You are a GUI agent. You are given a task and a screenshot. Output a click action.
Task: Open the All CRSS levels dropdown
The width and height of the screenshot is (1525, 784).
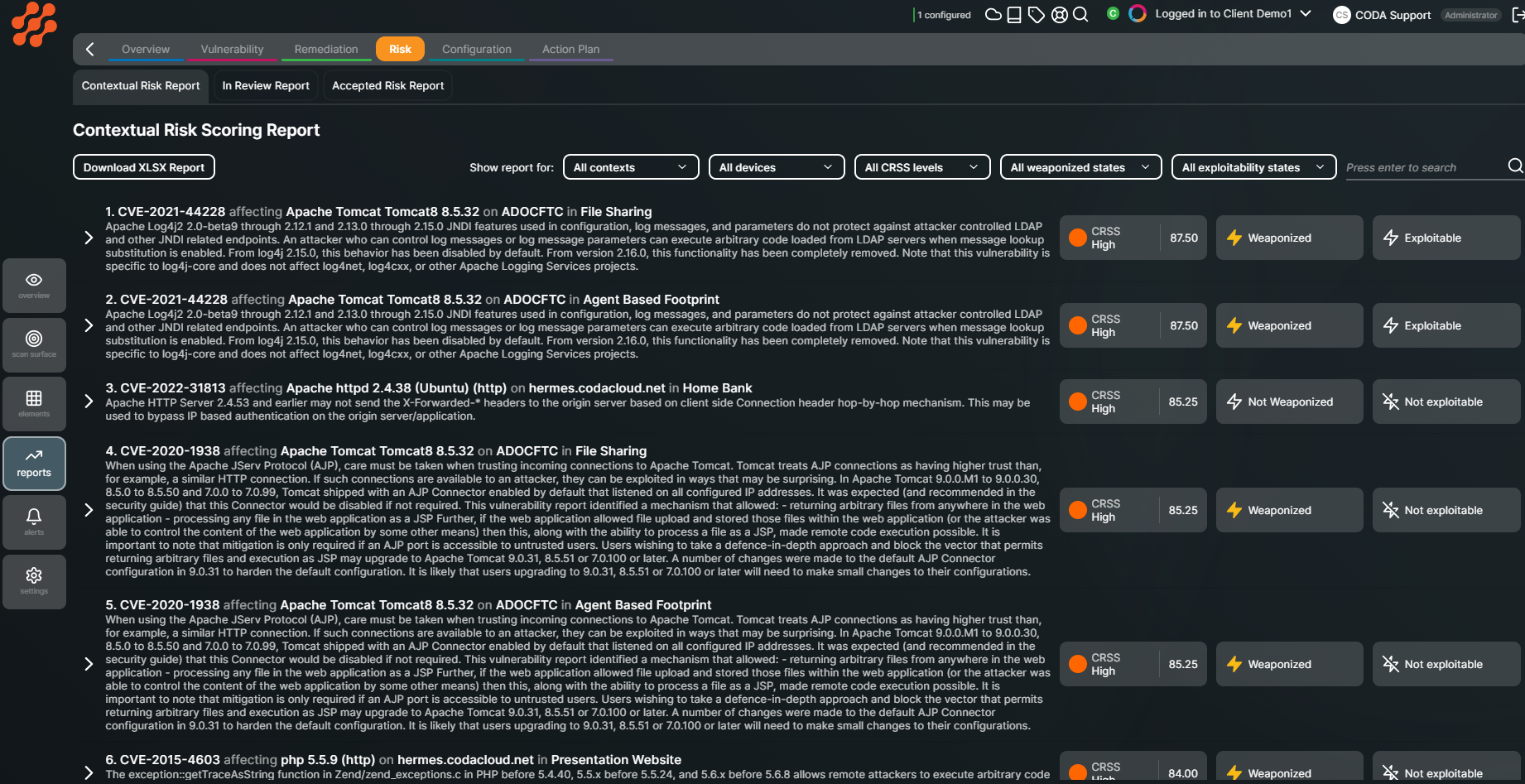[922, 167]
